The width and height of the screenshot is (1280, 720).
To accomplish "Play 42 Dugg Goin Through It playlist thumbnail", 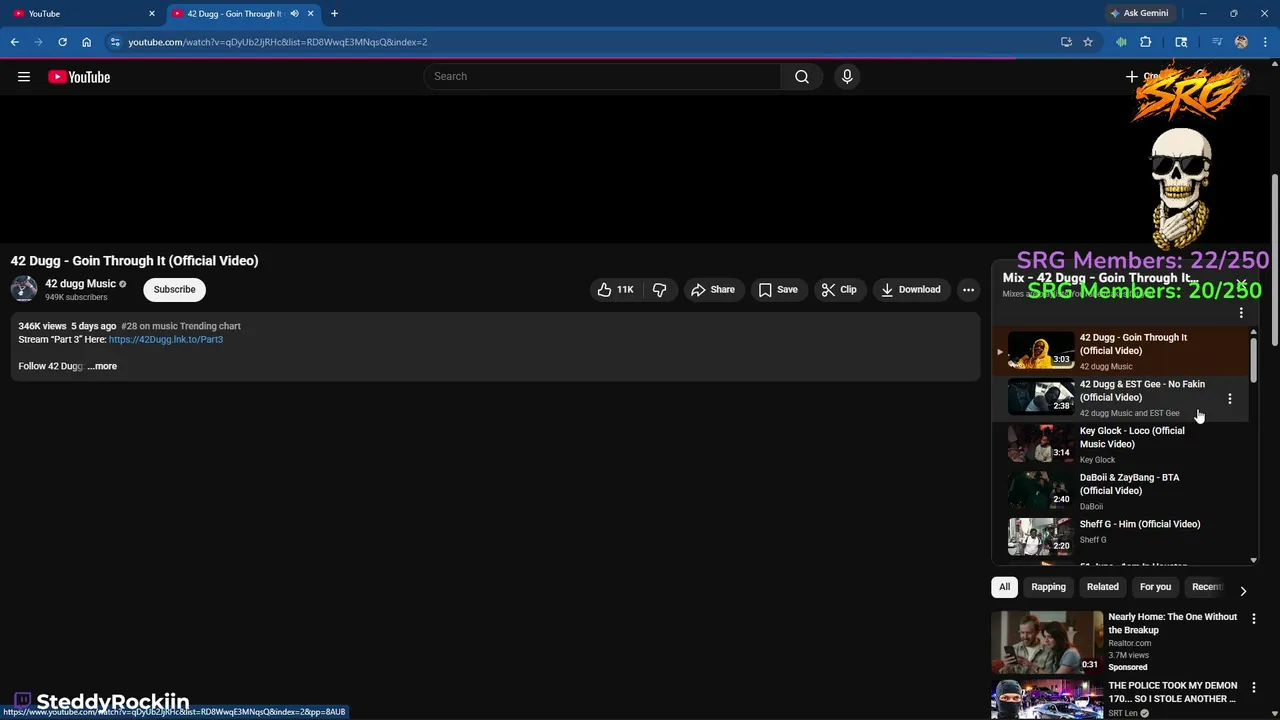I will 1040,351.
